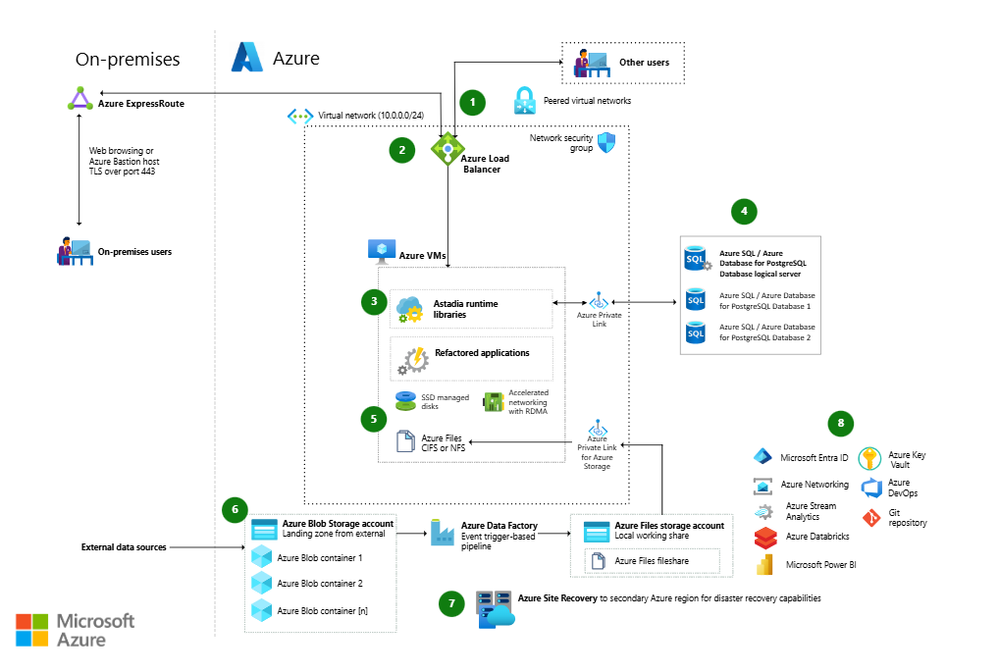This screenshot has height=663, width=999.
Task: Click the 'On-premises' heading text
Action: (x=127, y=59)
